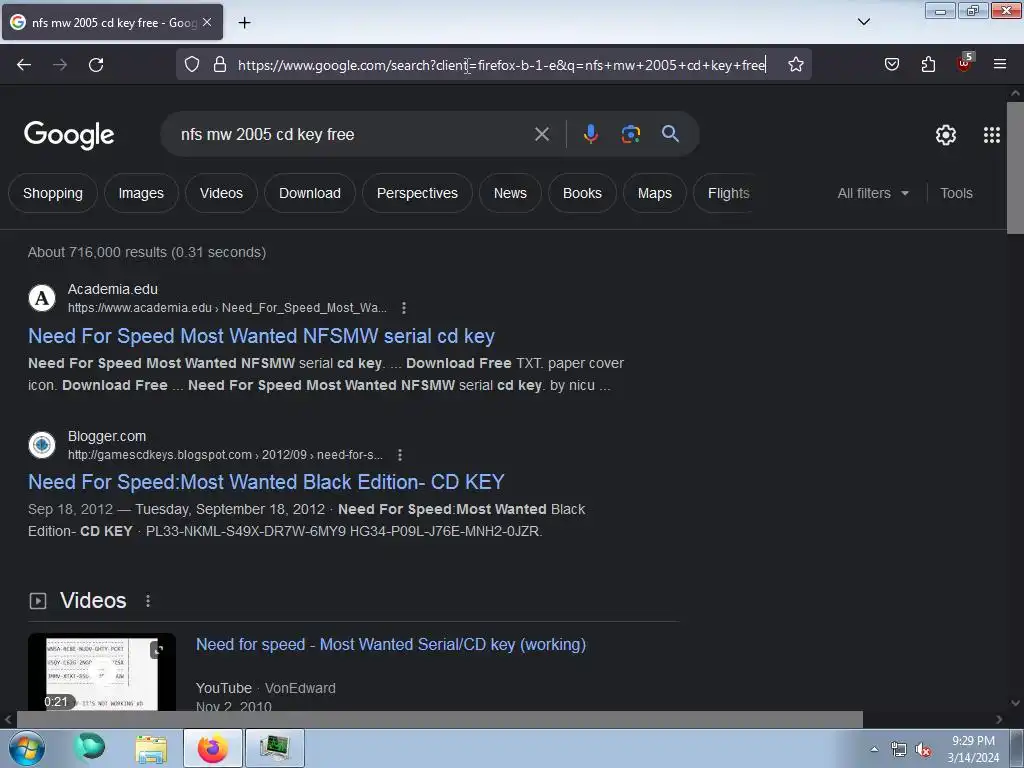Close the nfs mw 2005 tab
Screen dimensions: 1024x768
[x=207, y=22]
